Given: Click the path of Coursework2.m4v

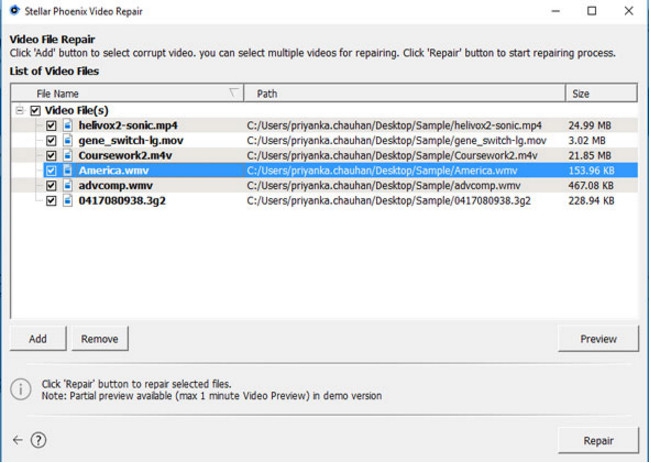Looking at the screenshot, I should tap(392, 155).
